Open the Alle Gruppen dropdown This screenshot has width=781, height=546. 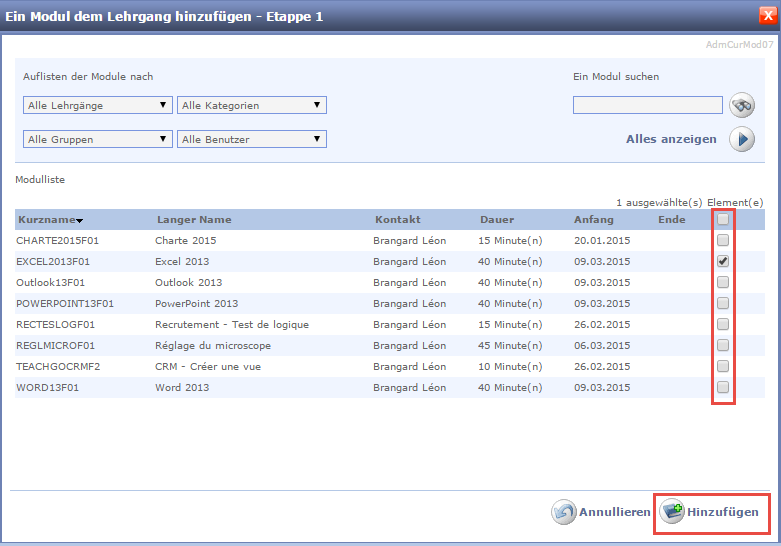coord(97,139)
